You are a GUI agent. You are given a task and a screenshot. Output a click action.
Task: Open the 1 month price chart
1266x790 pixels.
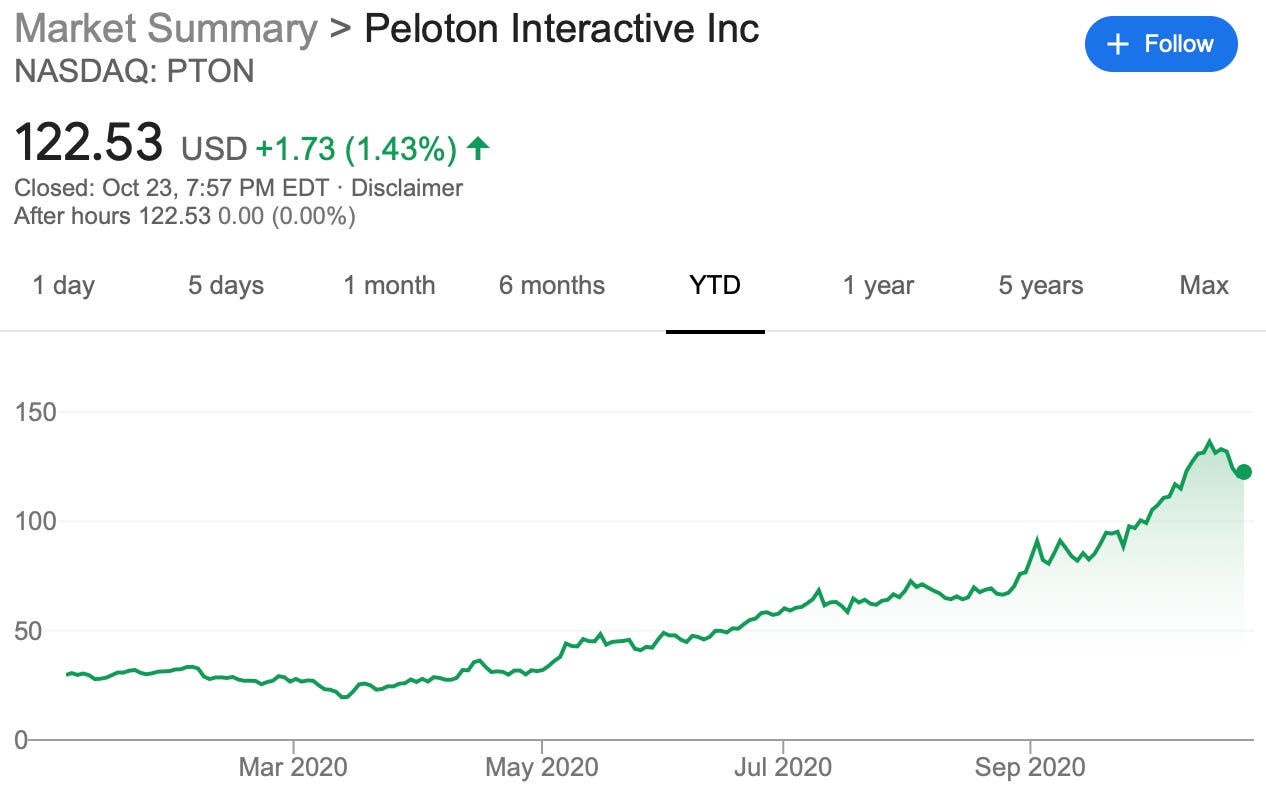pyautogui.click(x=390, y=286)
